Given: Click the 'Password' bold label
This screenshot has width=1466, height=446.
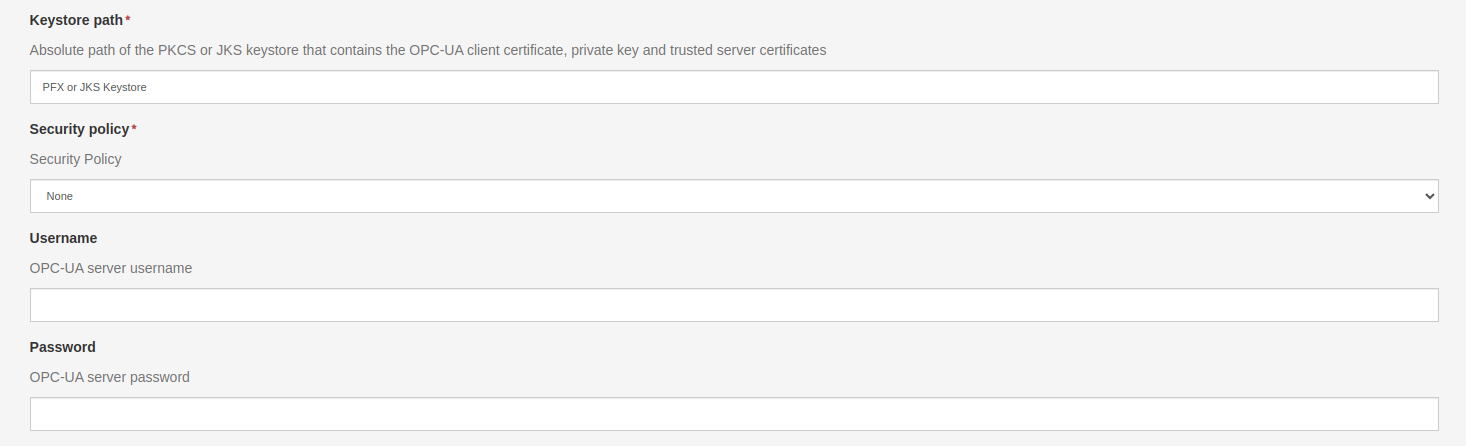Looking at the screenshot, I should pyautogui.click(x=63, y=347).
